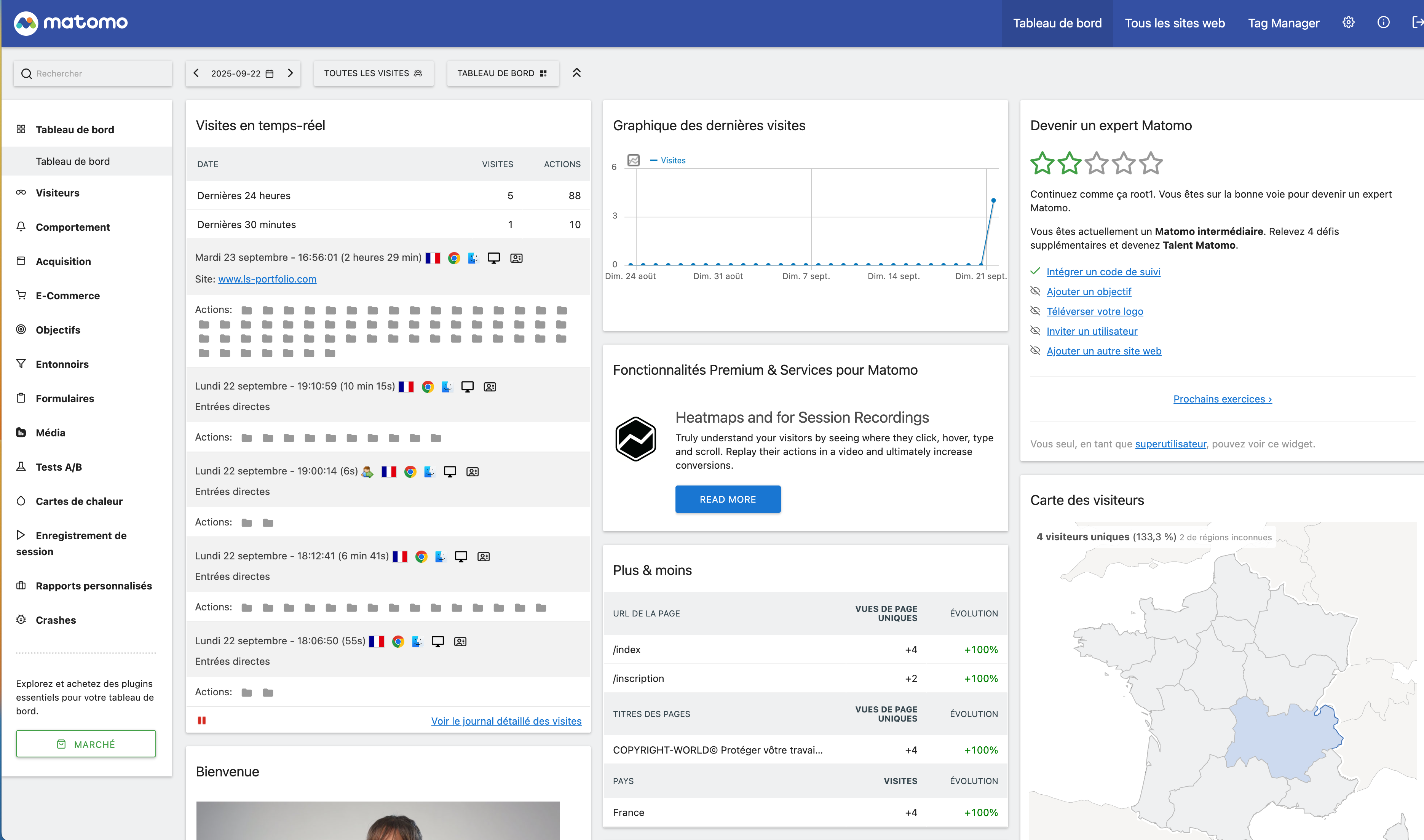Open the Média sidebar section
Viewport: 1424px width, 840px height.
point(50,433)
